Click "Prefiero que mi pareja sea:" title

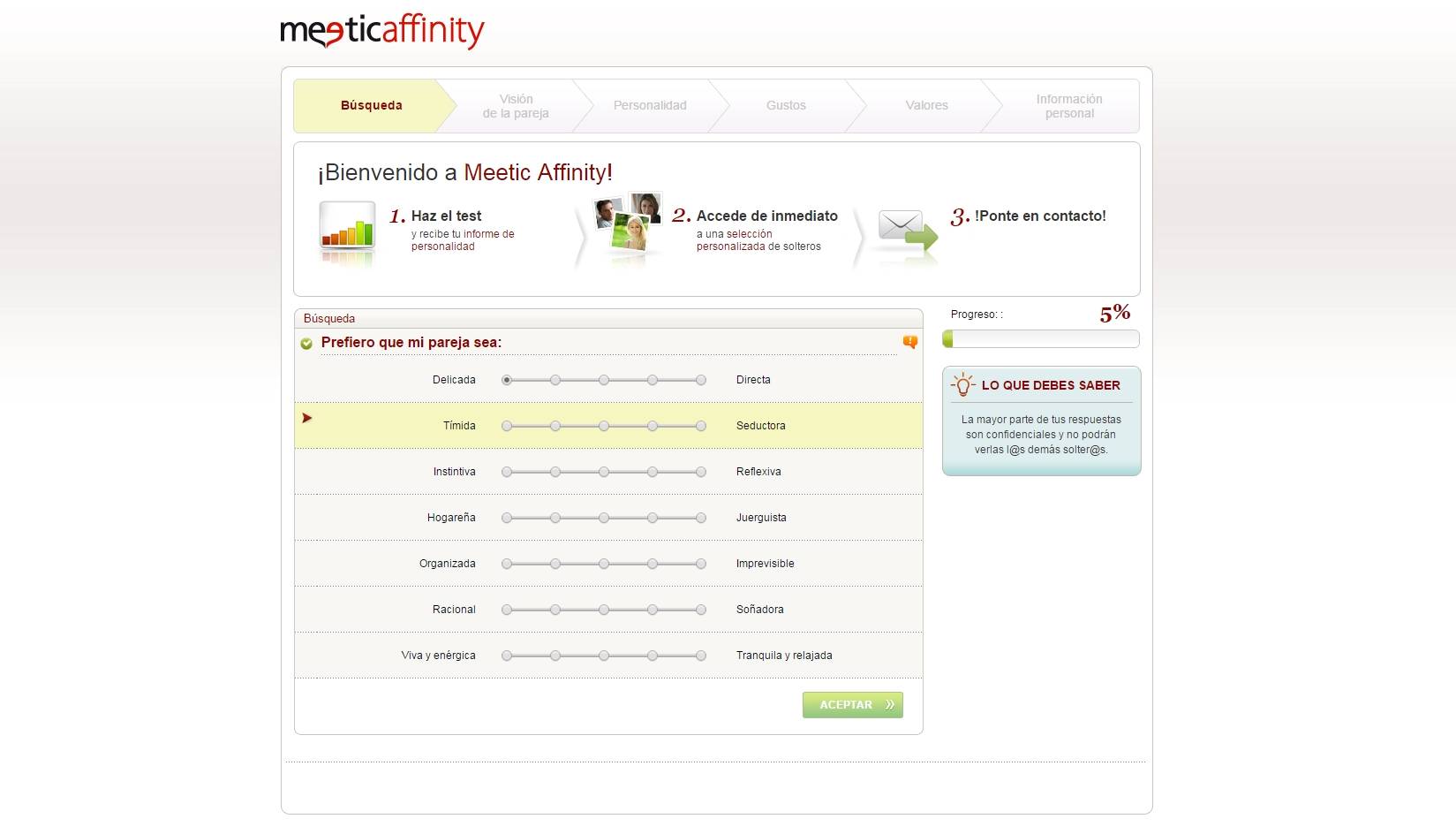pos(411,343)
